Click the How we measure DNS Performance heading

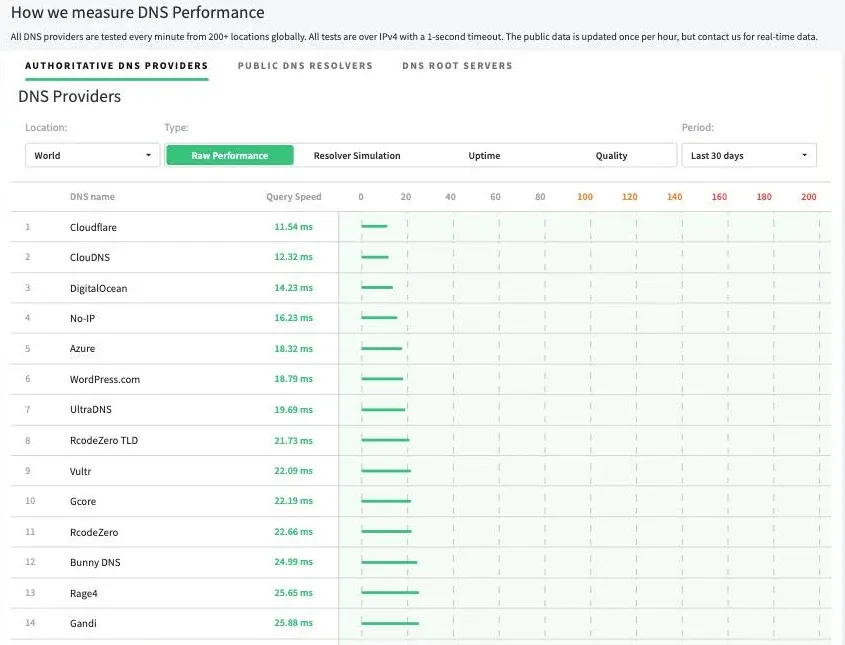point(138,12)
